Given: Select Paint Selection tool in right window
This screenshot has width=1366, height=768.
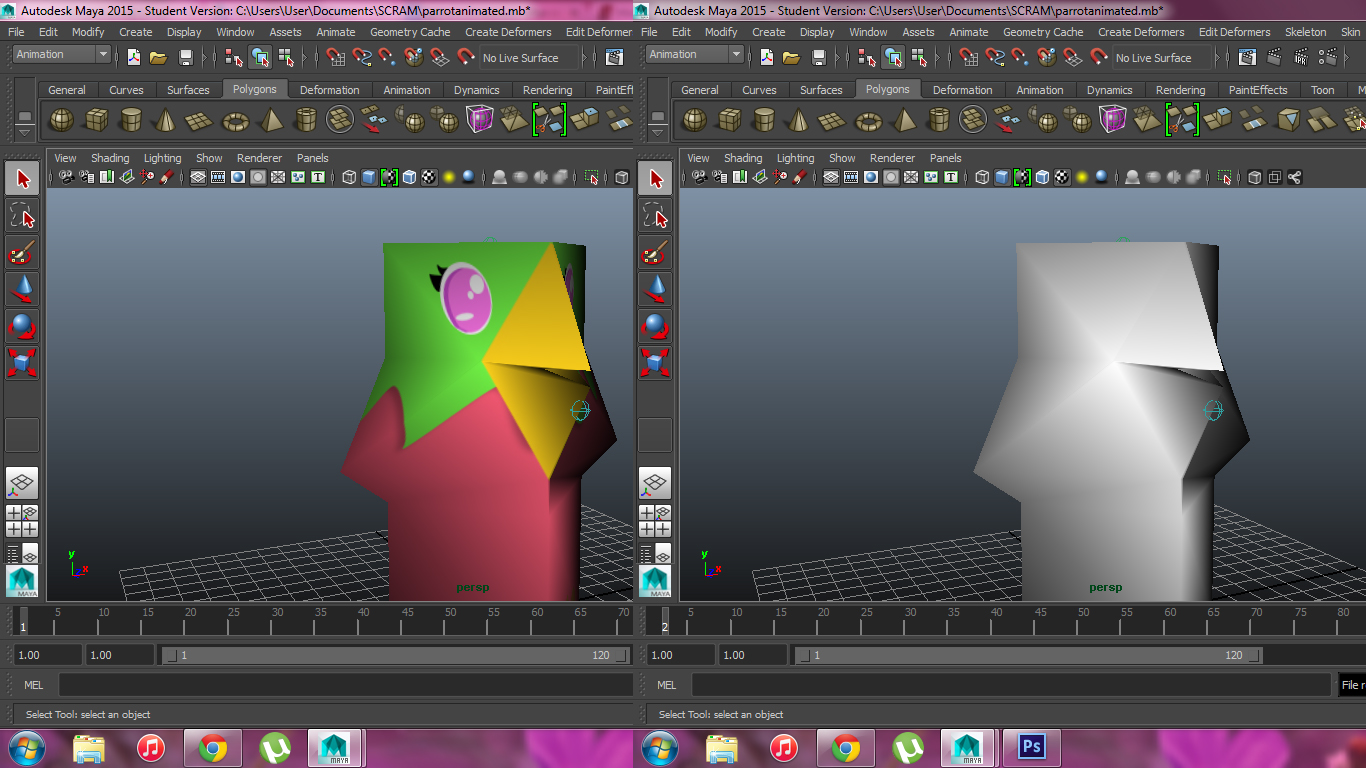Looking at the screenshot, I should (x=655, y=252).
